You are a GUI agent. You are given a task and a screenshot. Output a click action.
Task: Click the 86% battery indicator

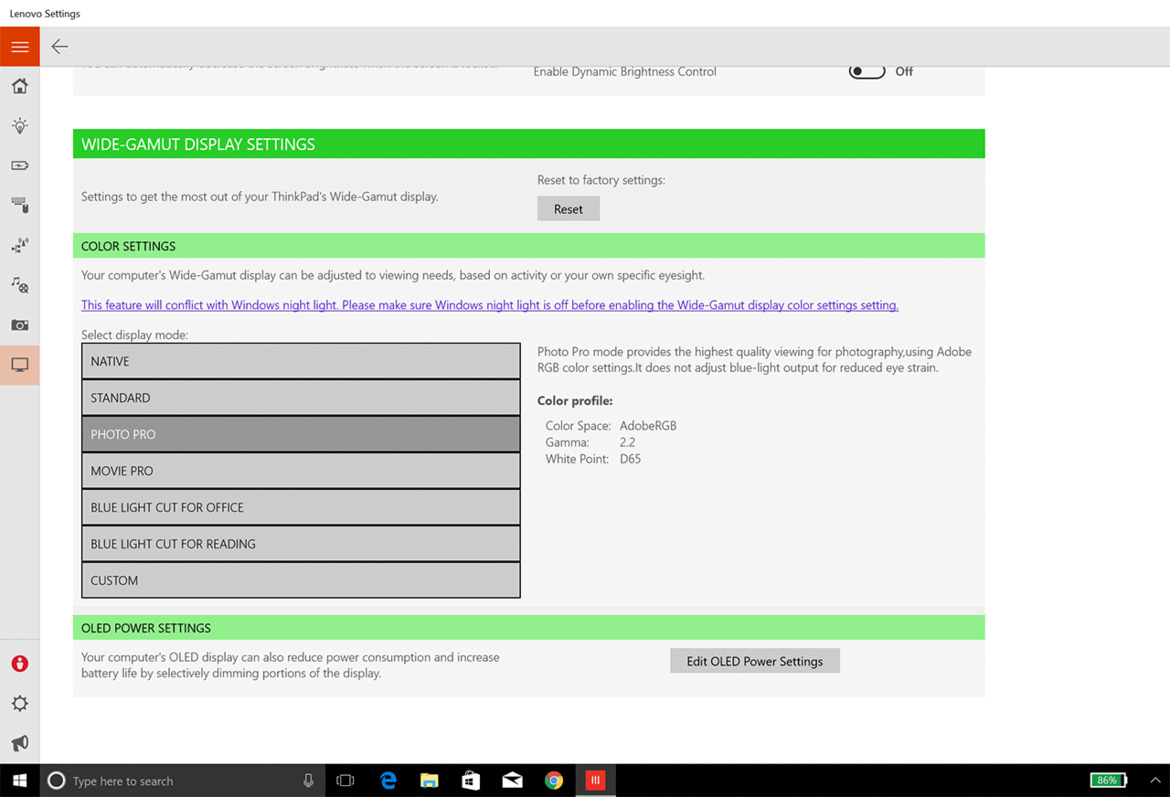[1108, 781]
